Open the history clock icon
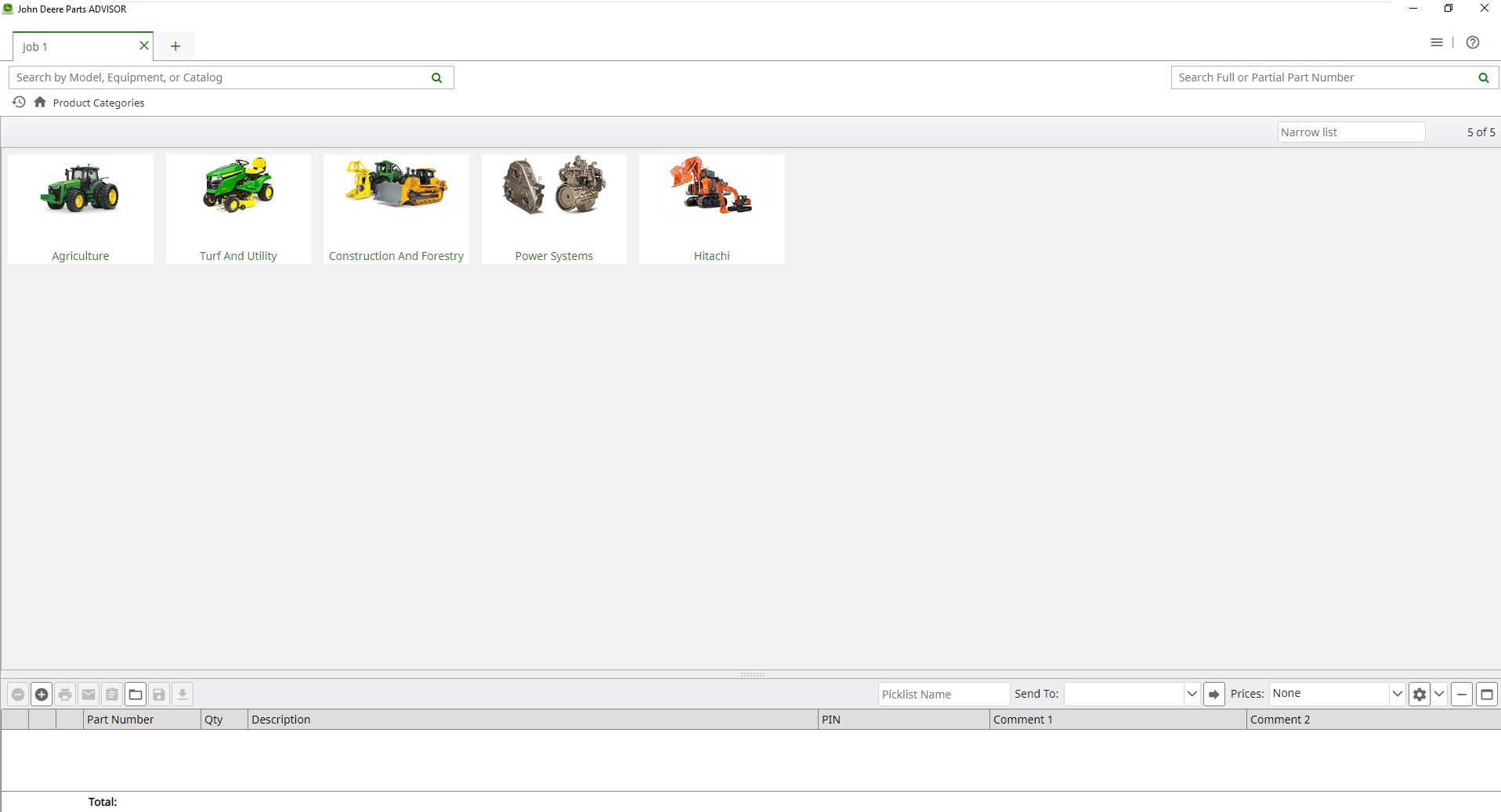The width and height of the screenshot is (1501, 812). click(x=19, y=103)
